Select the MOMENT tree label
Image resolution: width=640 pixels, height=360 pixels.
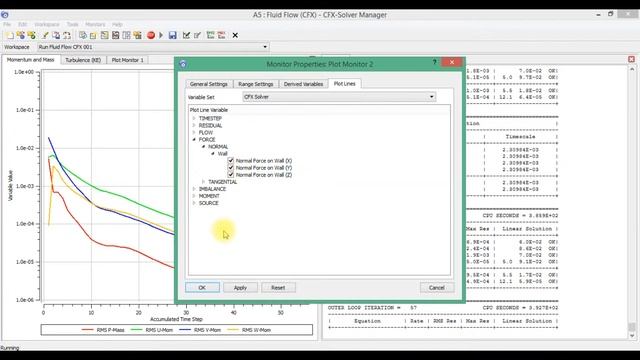[x=209, y=196]
